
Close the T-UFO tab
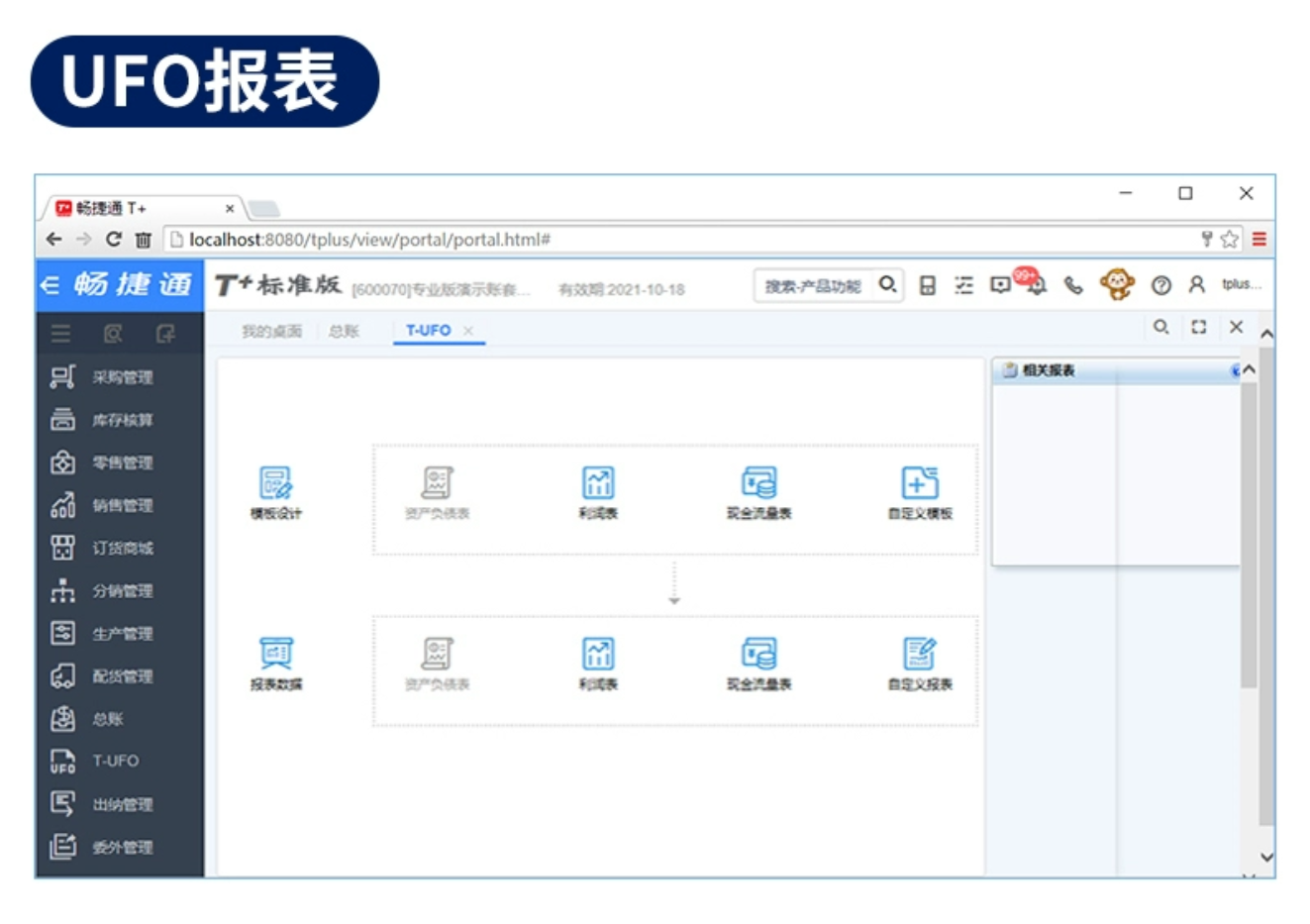468,331
